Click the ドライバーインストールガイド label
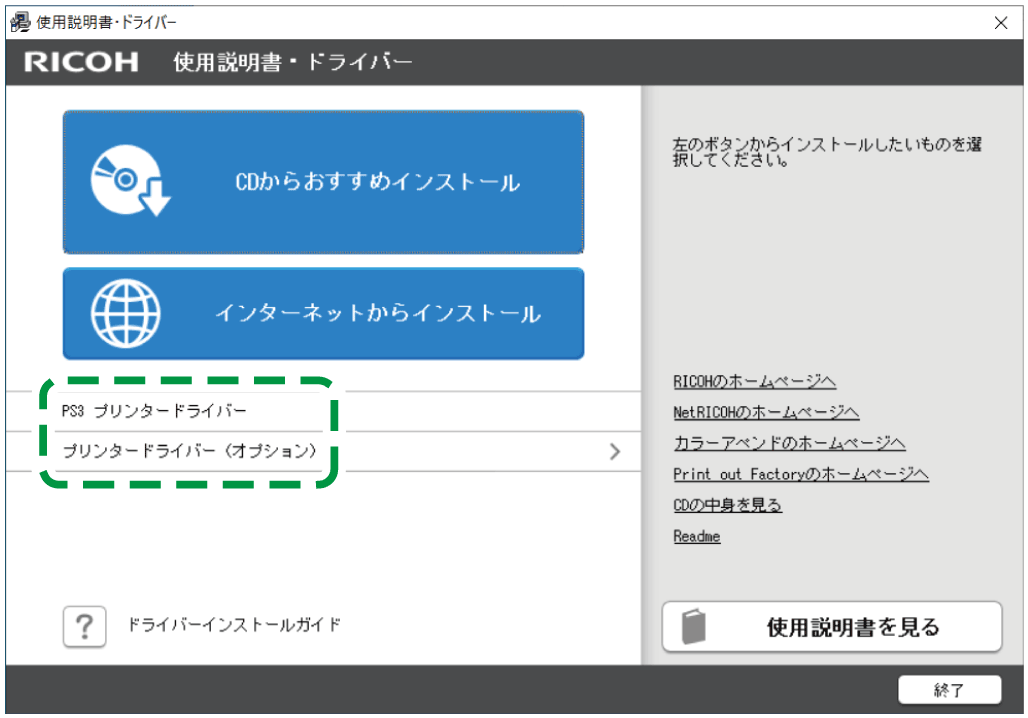Image resolution: width=1028 pixels, height=718 pixels. click(x=235, y=626)
